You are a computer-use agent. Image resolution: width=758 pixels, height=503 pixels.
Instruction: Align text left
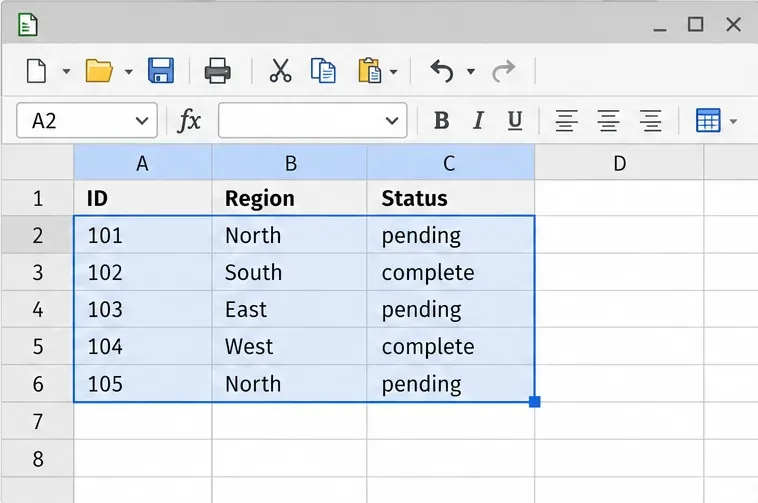(x=567, y=121)
